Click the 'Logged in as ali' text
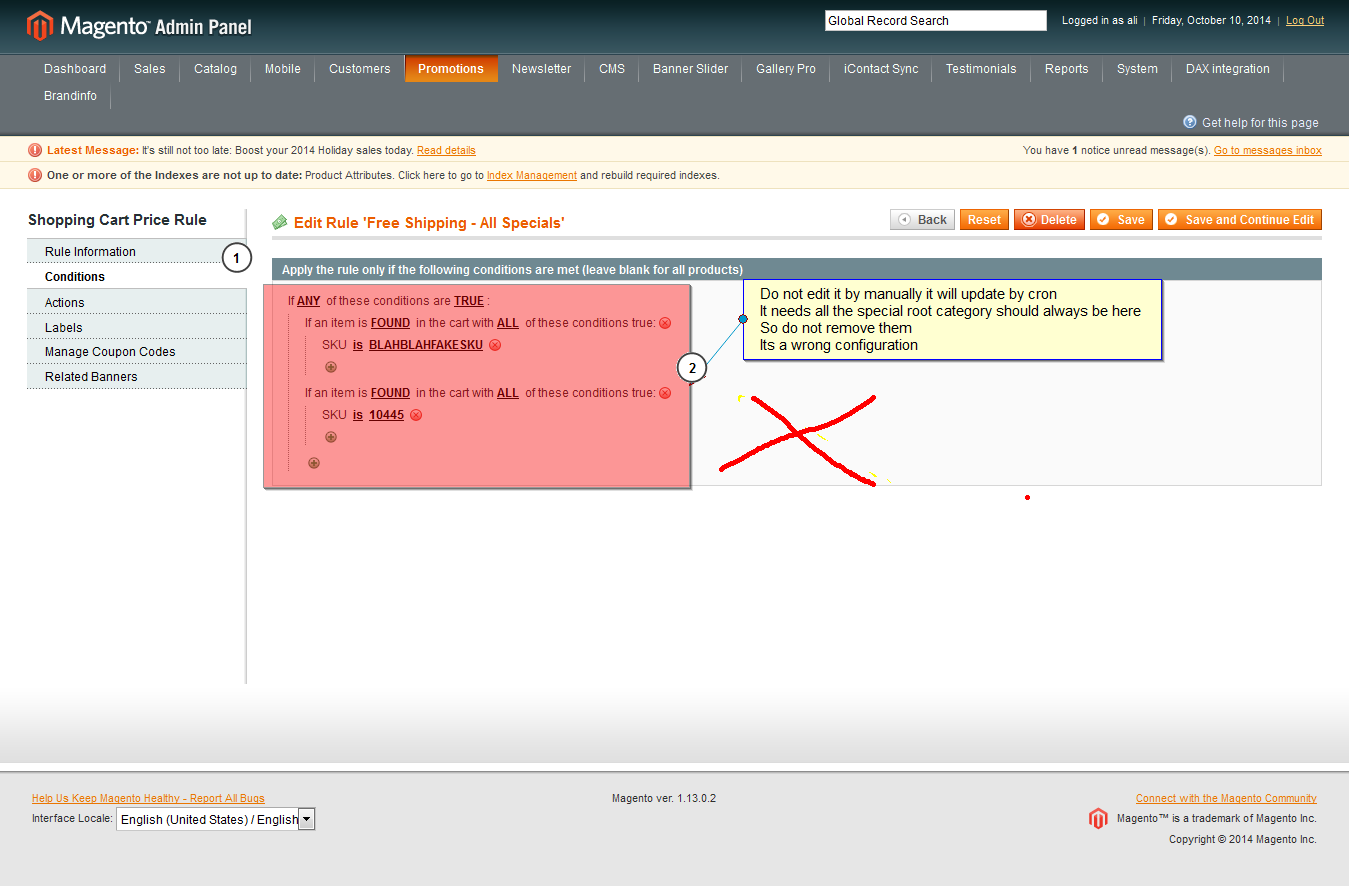 (x=1100, y=20)
